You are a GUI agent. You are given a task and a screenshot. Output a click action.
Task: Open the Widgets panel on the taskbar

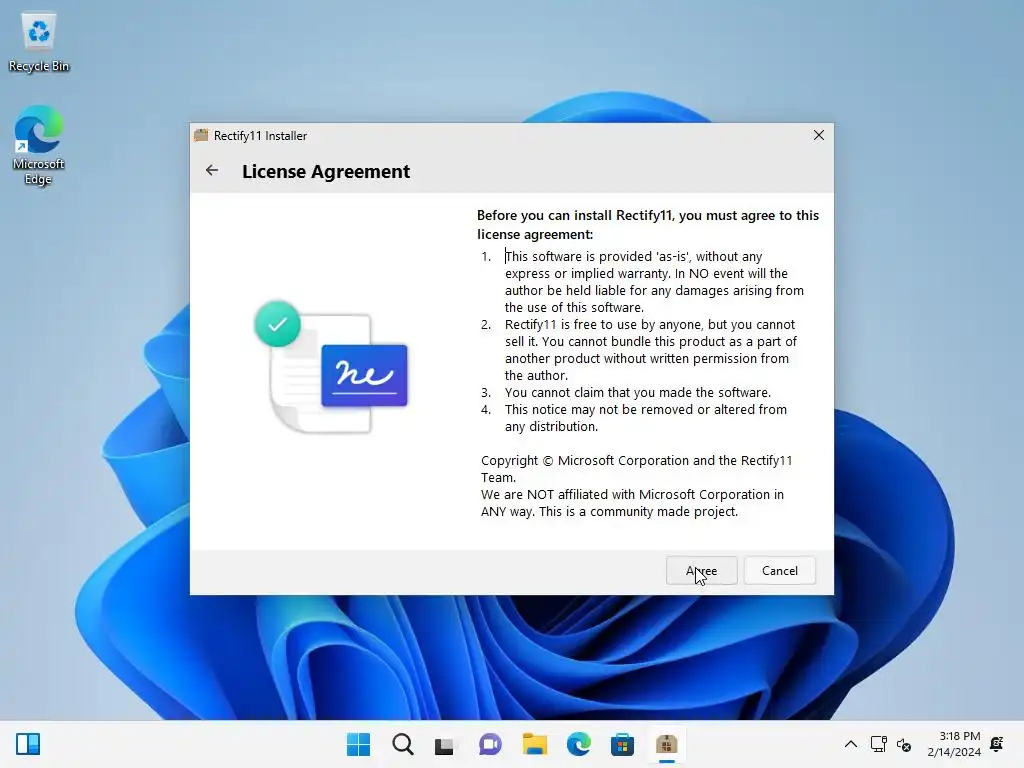click(28, 744)
